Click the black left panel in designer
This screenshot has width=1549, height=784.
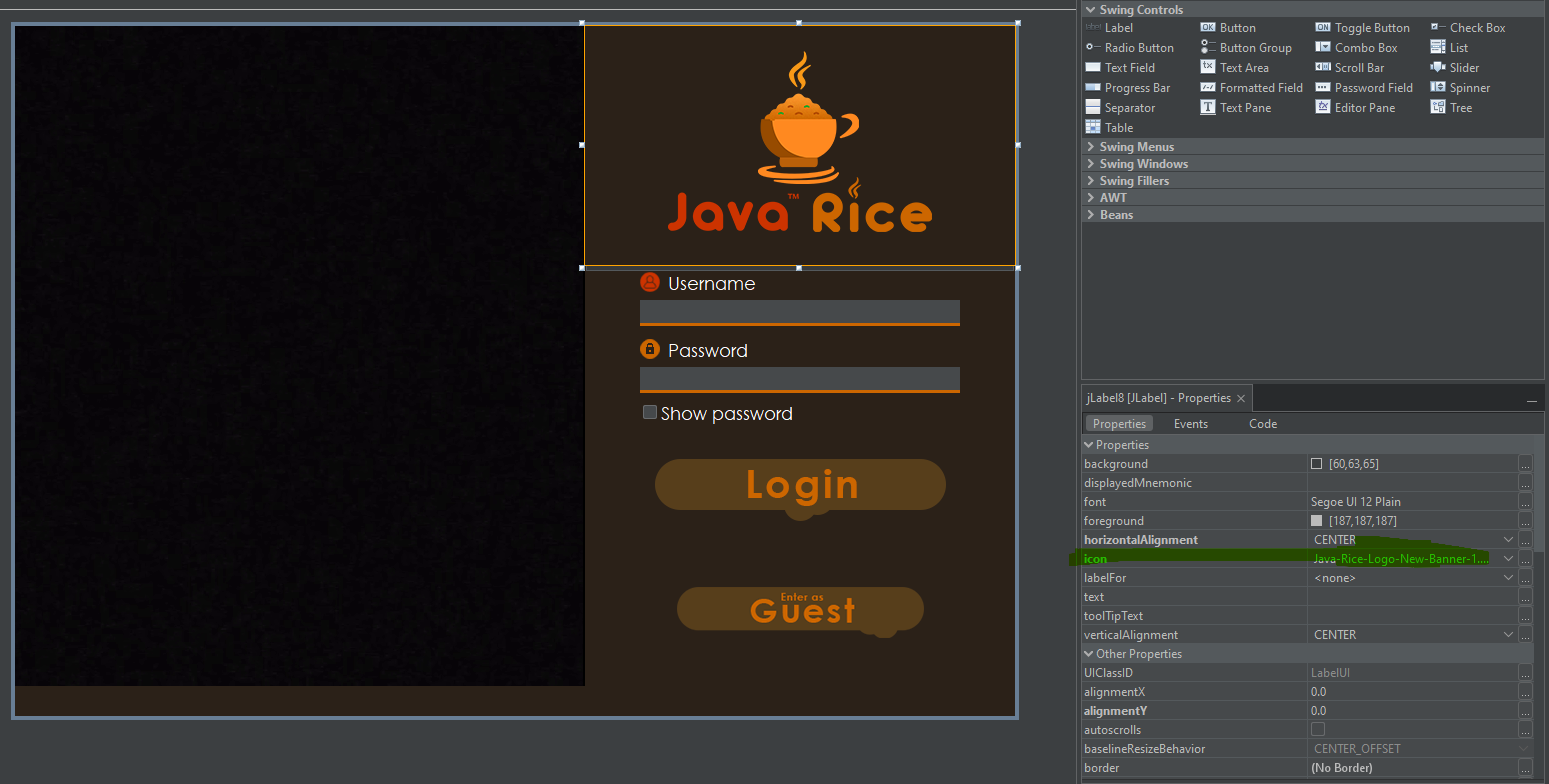click(x=300, y=355)
